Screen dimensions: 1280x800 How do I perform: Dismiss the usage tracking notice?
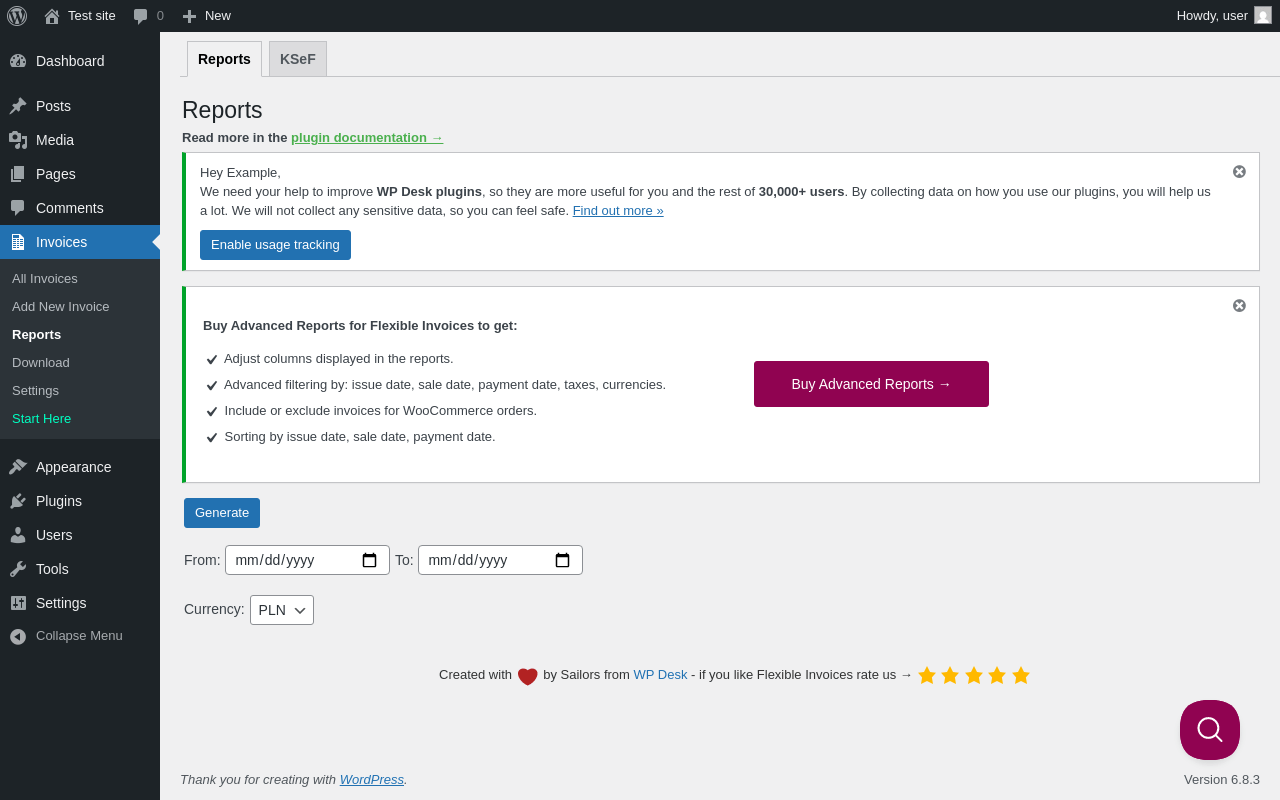[x=1239, y=172]
